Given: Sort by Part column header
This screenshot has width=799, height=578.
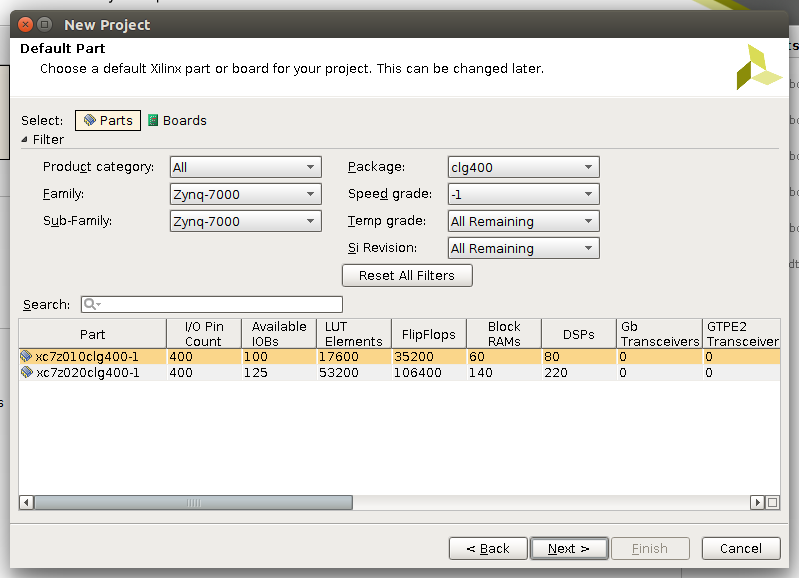Looking at the screenshot, I should click(x=93, y=334).
